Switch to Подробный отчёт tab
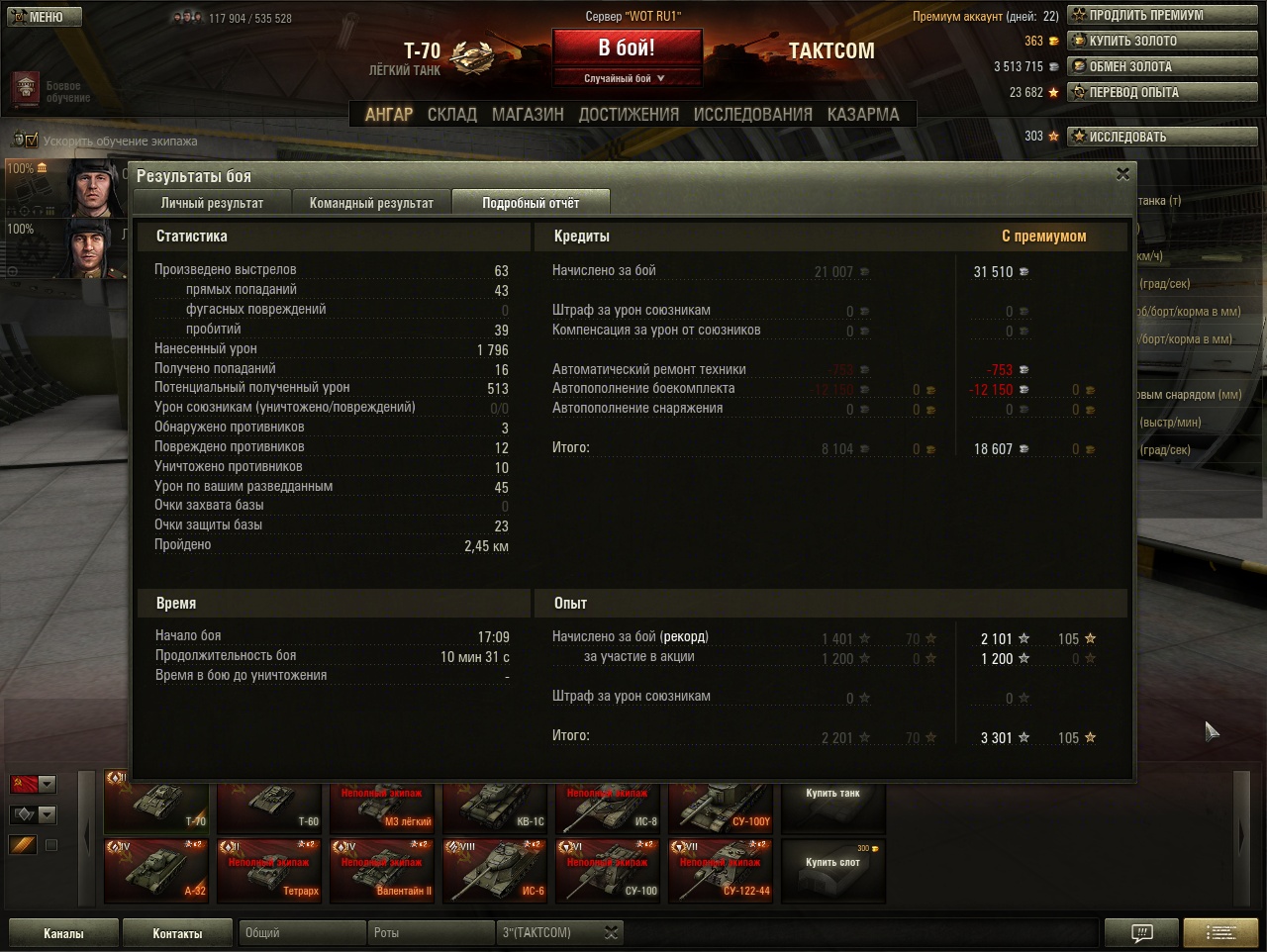Screen dimensions: 1267x952 coord(531,202)
